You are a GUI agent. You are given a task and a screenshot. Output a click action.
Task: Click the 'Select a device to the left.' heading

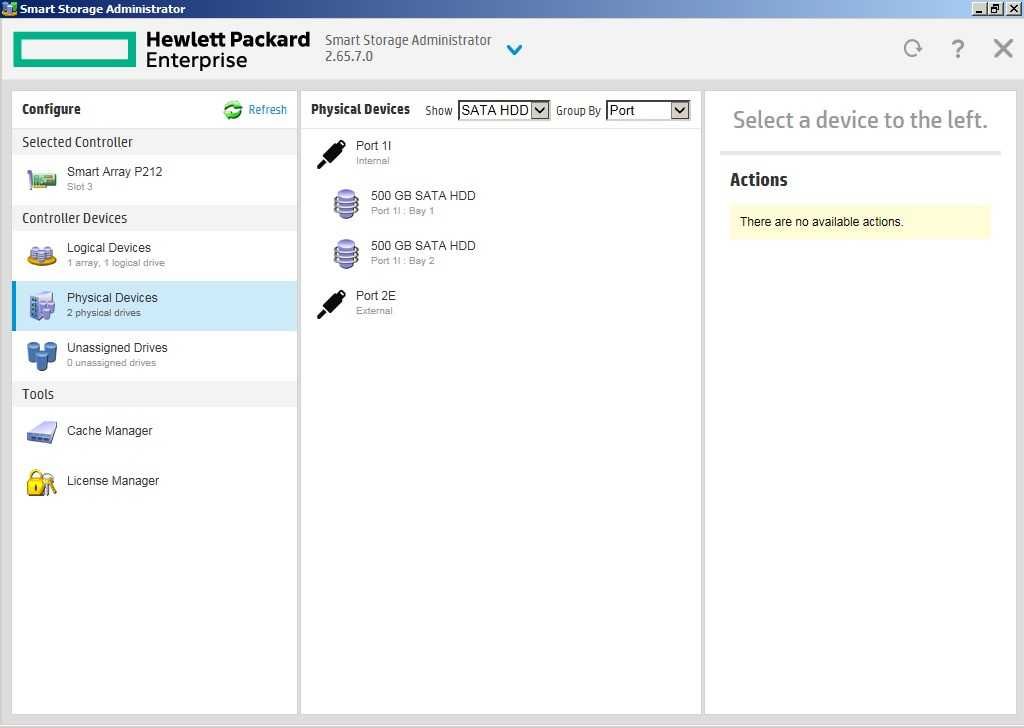click(859, 120)
